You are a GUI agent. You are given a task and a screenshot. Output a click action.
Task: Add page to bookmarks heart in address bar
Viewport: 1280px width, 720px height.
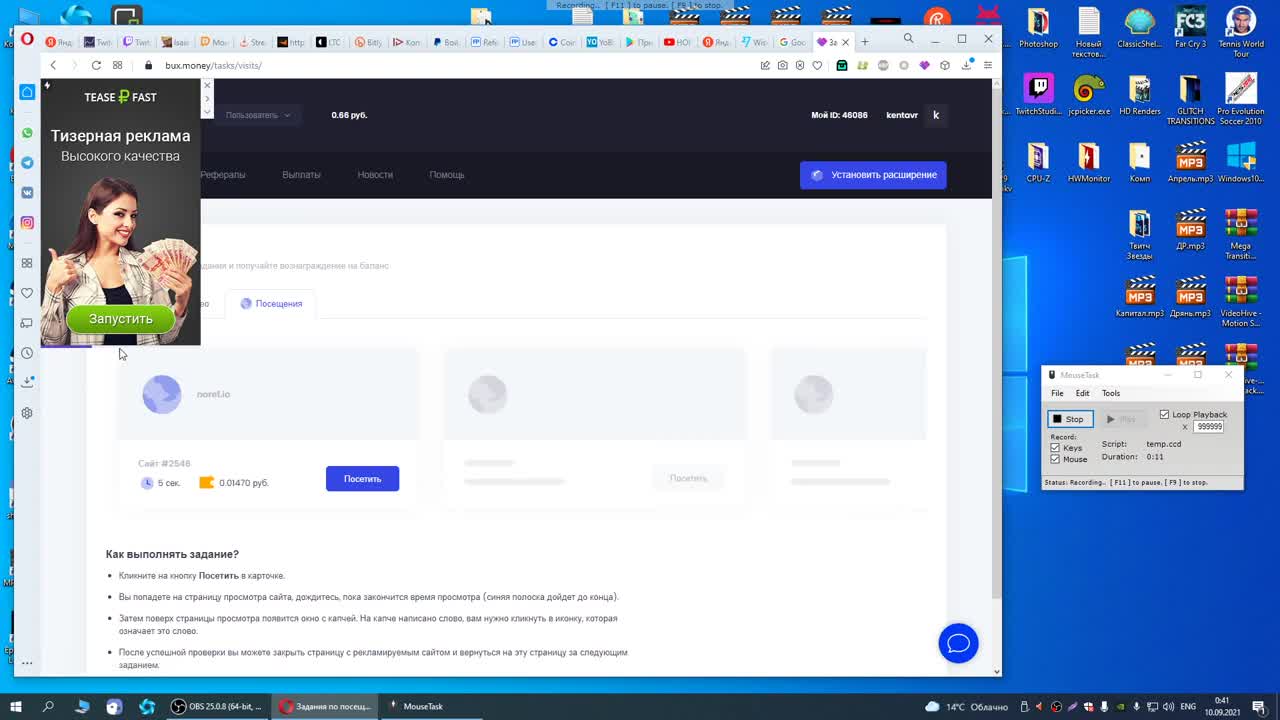click(817, 65)
